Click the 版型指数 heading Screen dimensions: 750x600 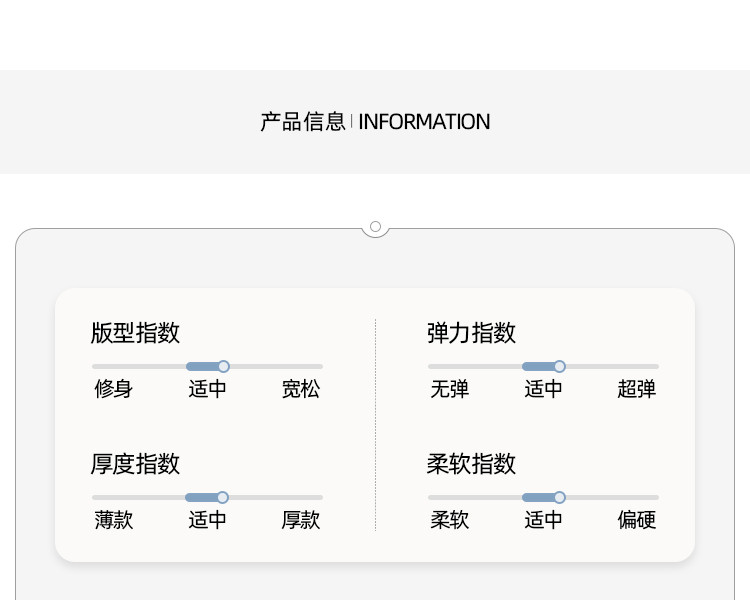tap(135, 333)
